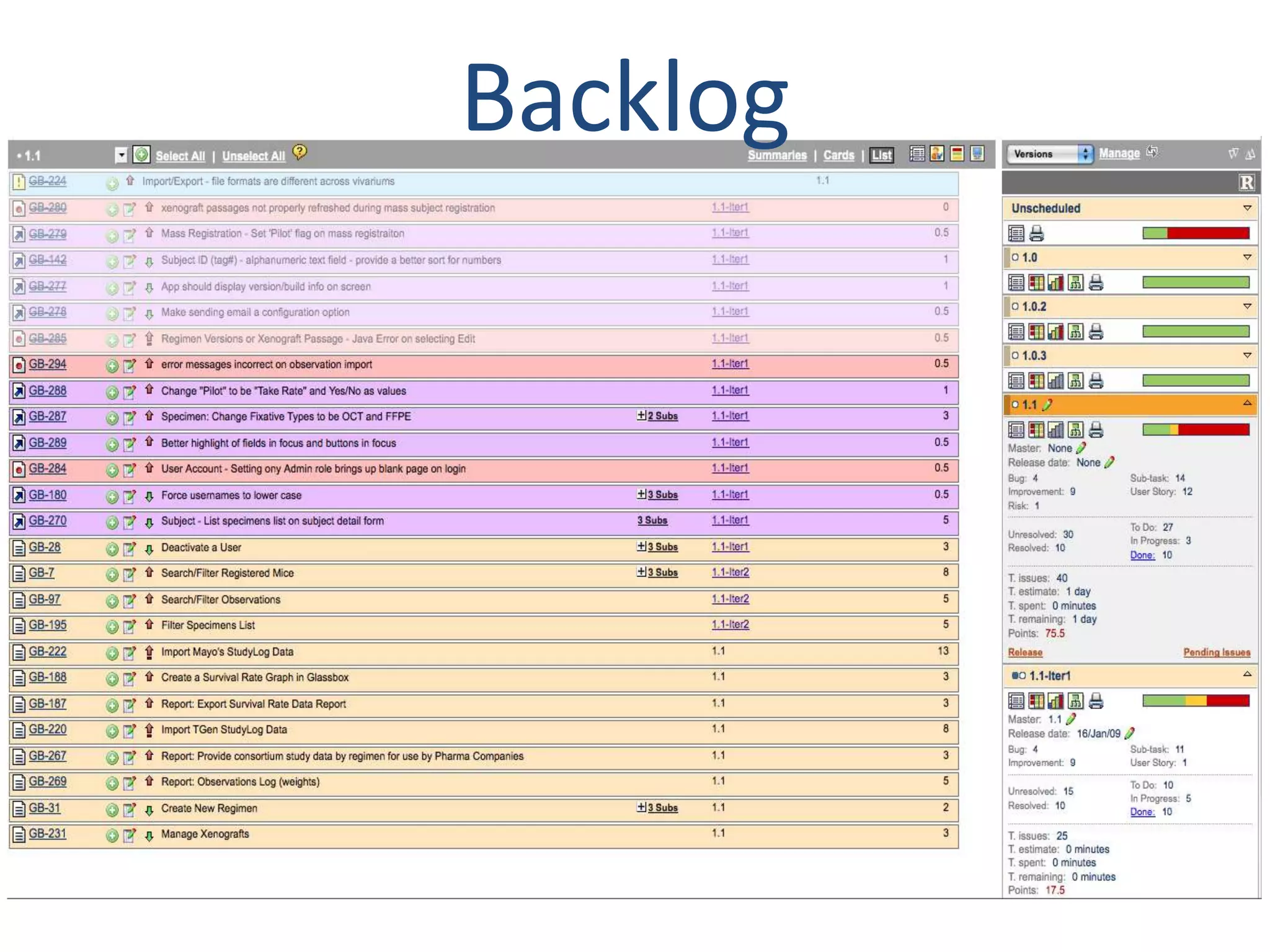The image size is (1270, 952).
Task: Edit the Release date of 1.1-Iter1
Action: 1130,733
